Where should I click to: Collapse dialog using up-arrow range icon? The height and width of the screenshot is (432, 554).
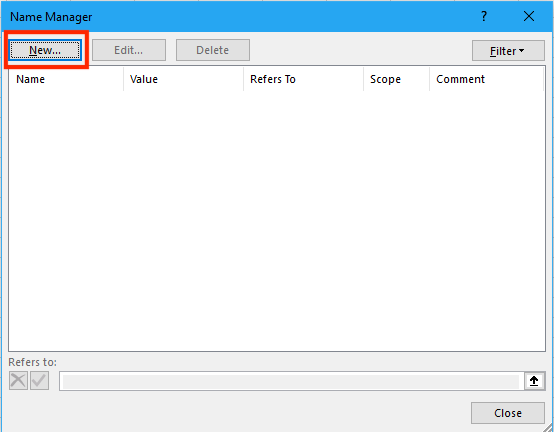coord(534,381)
